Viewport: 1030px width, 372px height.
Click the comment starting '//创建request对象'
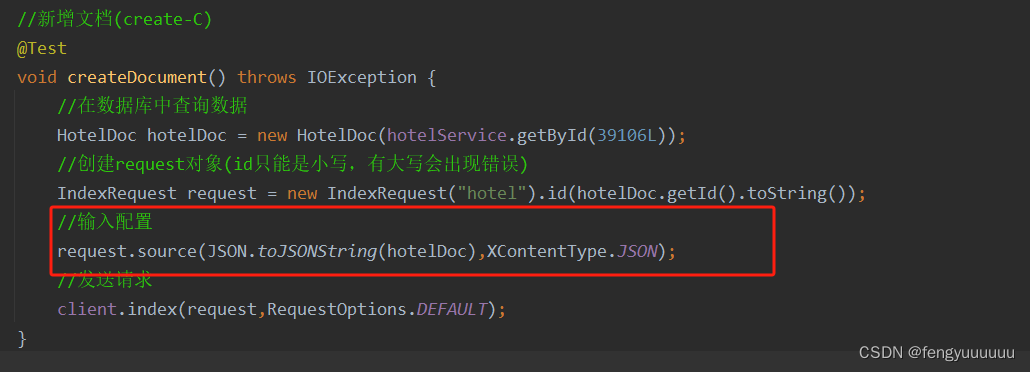[292, 164]
